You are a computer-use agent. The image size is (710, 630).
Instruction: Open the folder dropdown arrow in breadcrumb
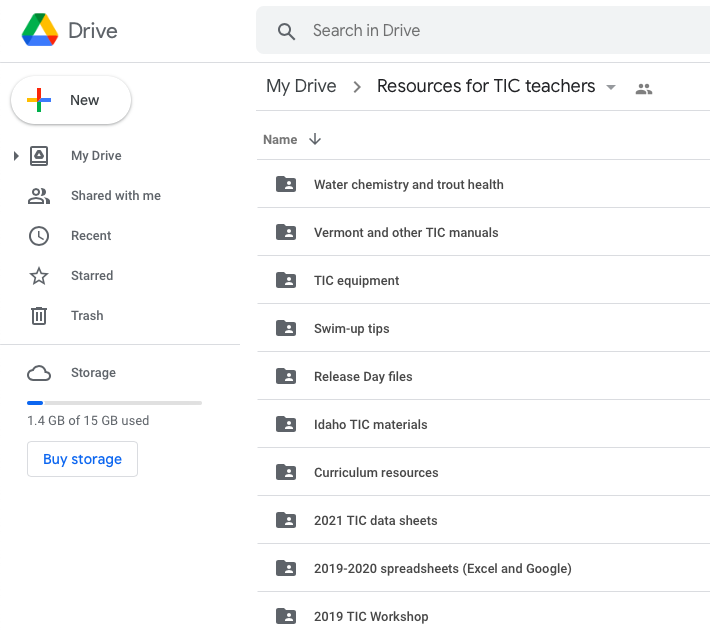click(x=611, y=87)
